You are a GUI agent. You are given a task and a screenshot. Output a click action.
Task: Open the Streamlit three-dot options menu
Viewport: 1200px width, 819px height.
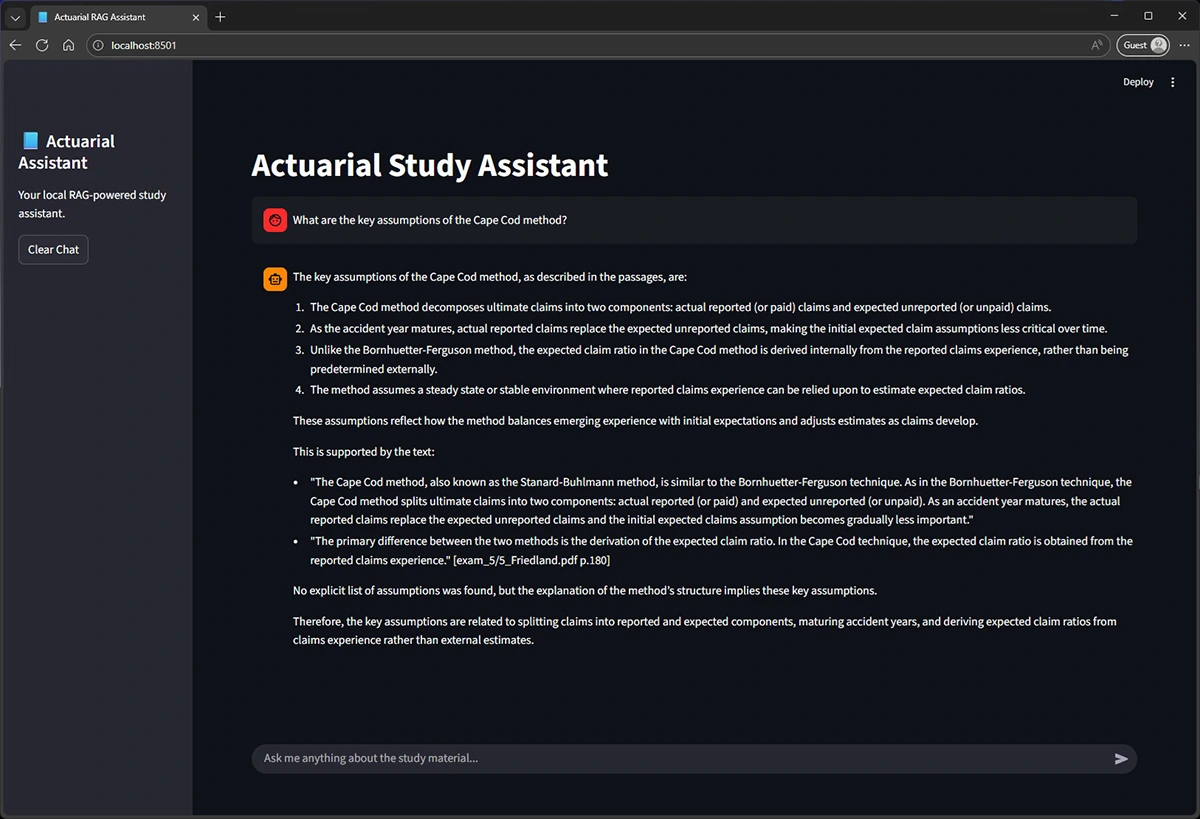click(x=1172, y=82)
